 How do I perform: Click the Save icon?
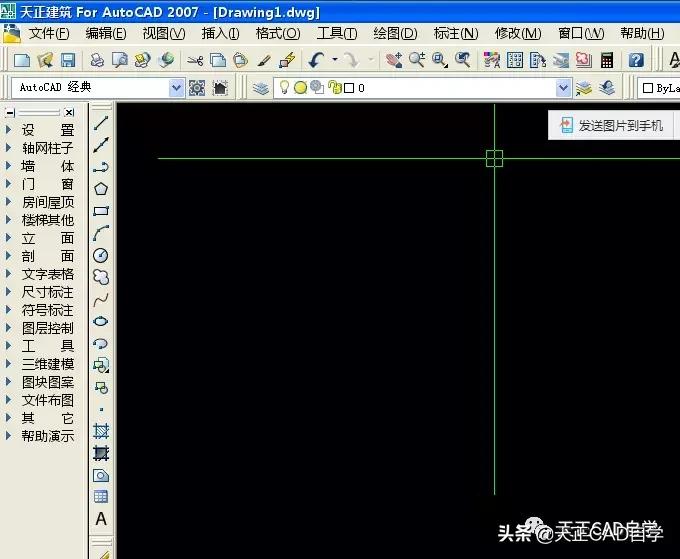point(68,60)
